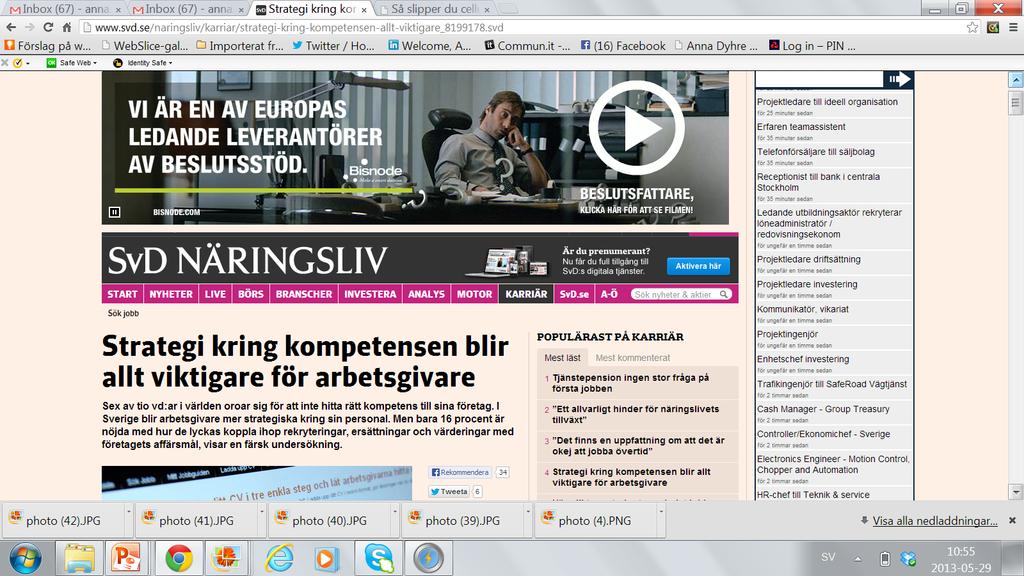
Task: Open Safe Web toolbar dropdown
Action: click(72, 63)
